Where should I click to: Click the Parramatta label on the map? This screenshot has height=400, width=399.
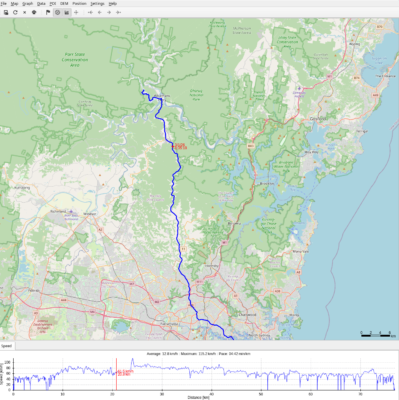(169, 324)
